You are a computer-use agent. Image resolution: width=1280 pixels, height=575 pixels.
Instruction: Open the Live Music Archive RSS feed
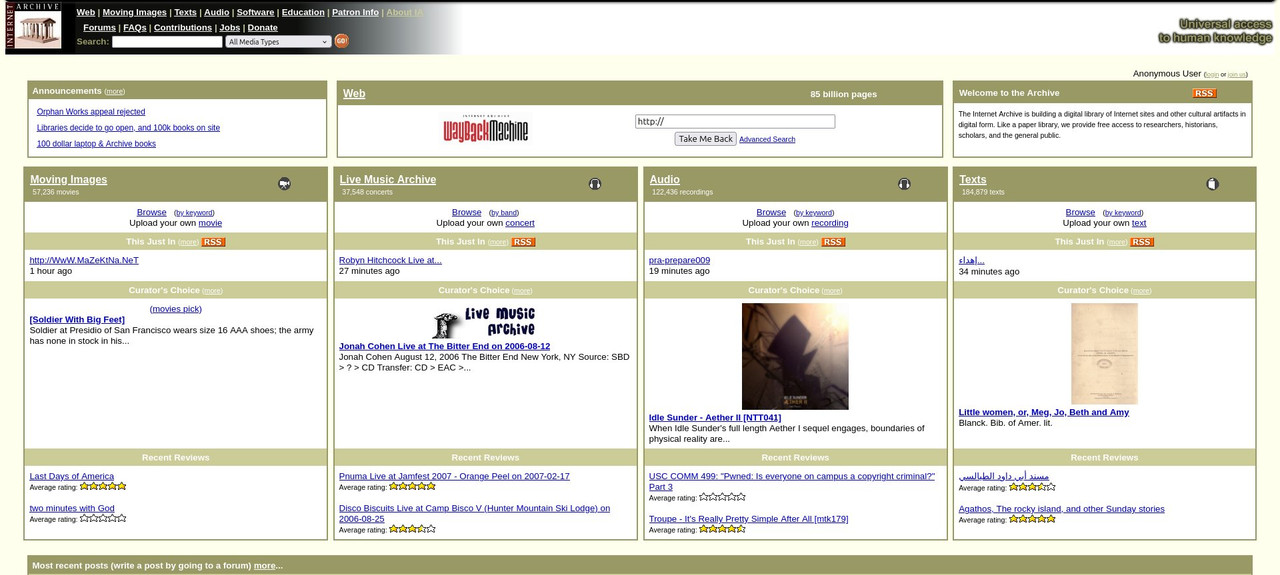click(523, 242)
